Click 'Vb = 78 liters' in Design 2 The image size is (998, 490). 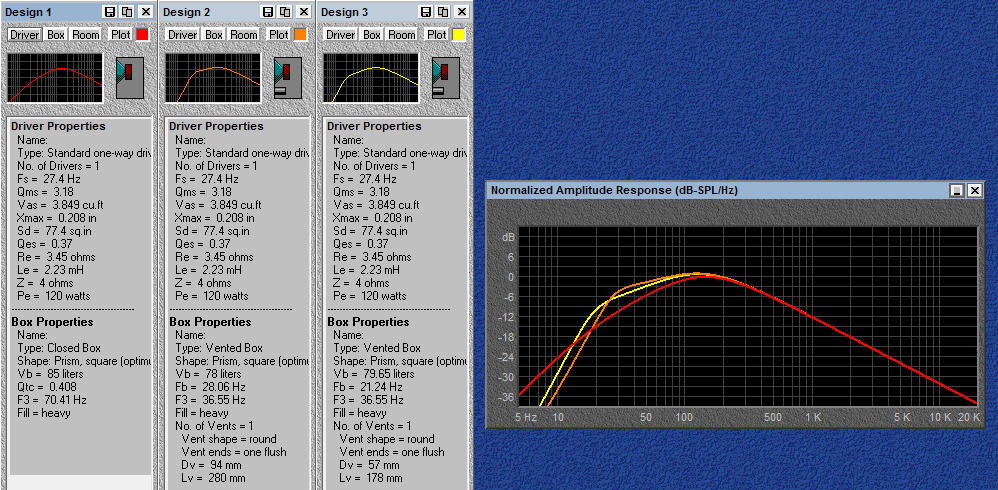tap(208, 374)
